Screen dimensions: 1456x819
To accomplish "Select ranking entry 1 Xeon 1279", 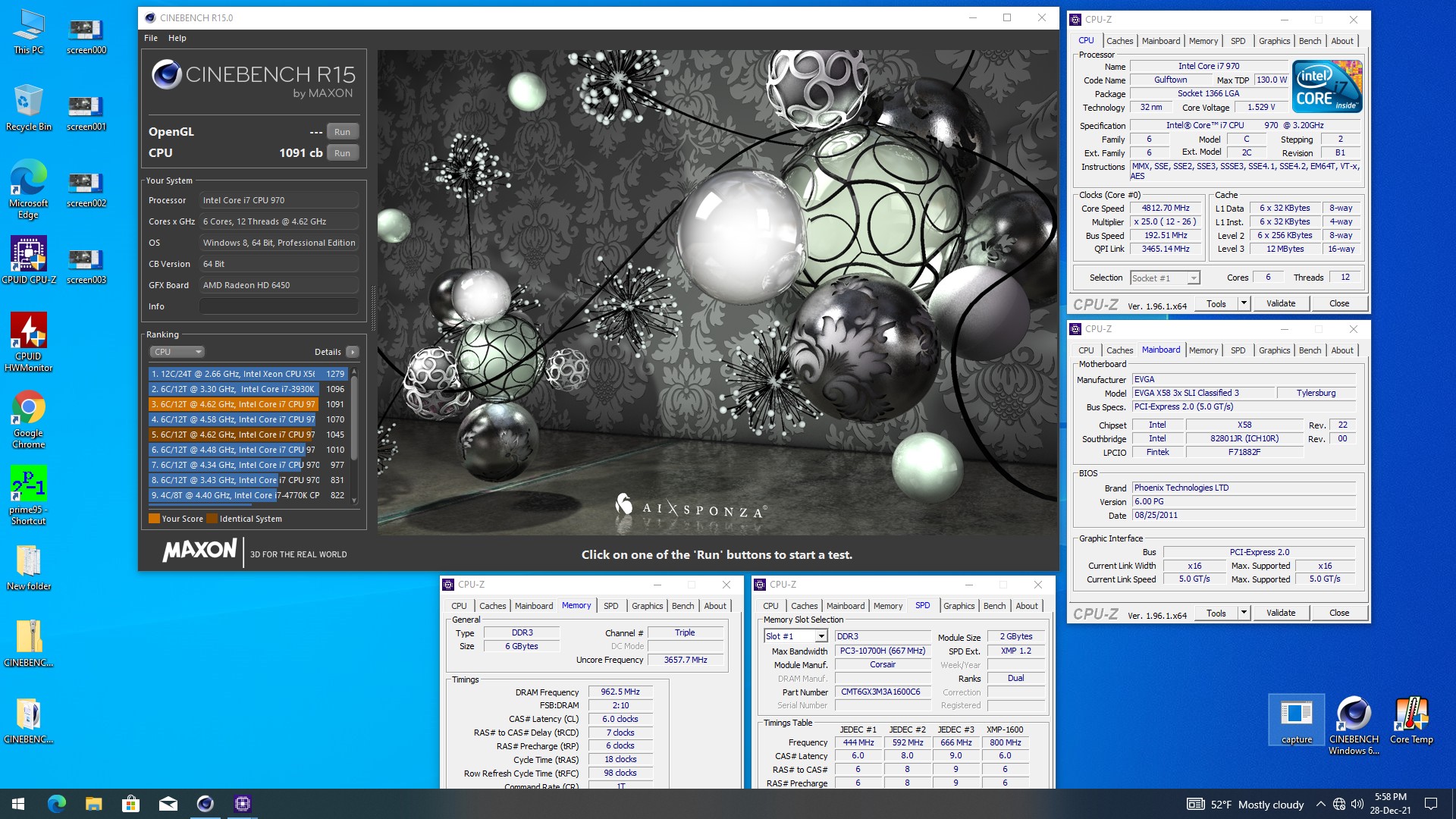I will [248, 374].
